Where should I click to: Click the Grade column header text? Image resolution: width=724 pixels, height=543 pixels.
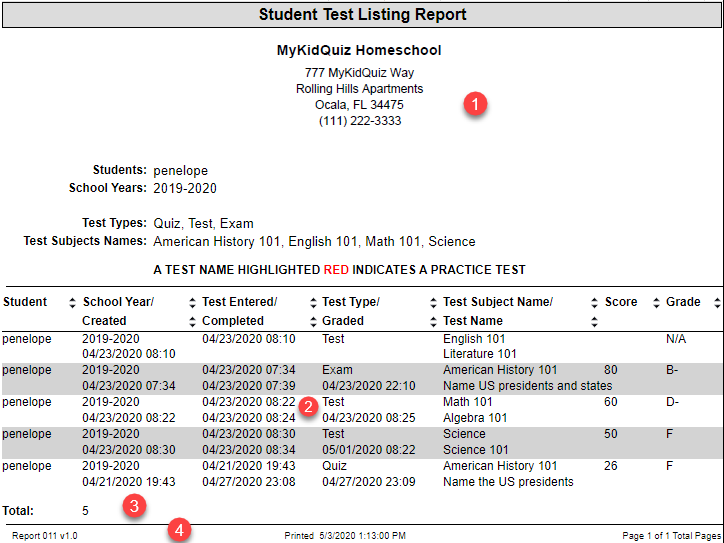click(683, 302)
